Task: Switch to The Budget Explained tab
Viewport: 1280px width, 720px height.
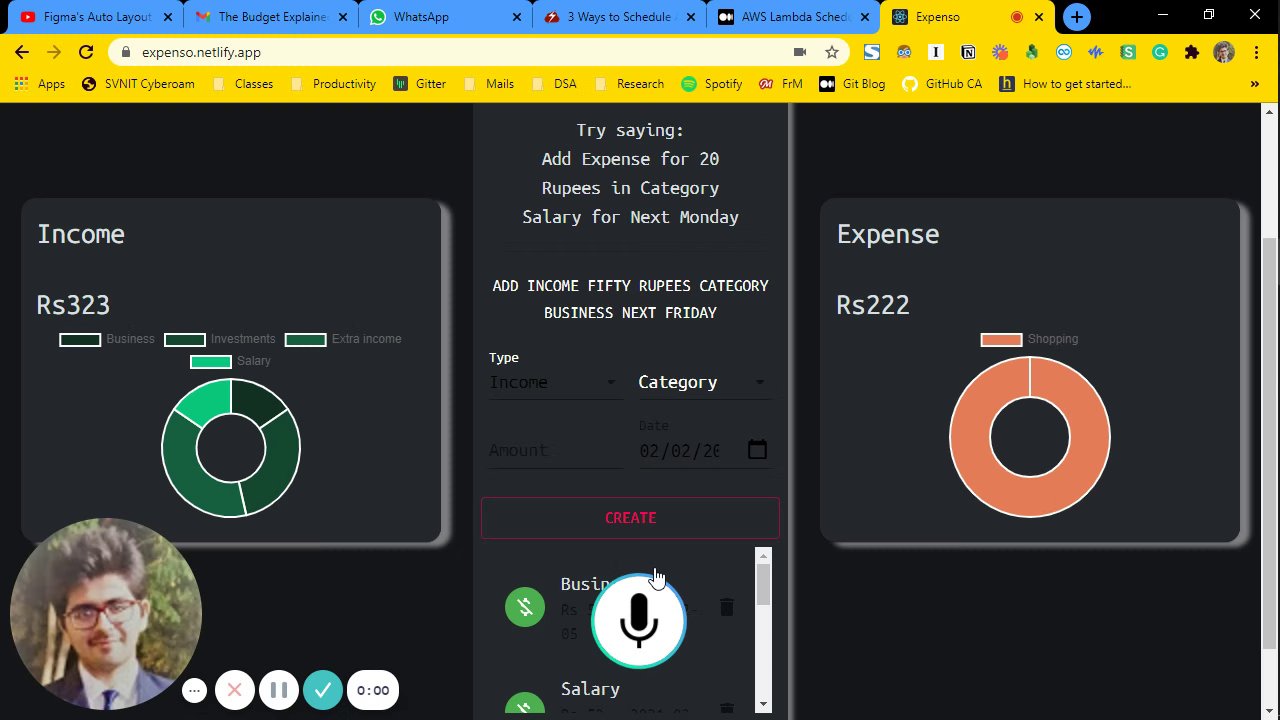Action: pos(269,17)
